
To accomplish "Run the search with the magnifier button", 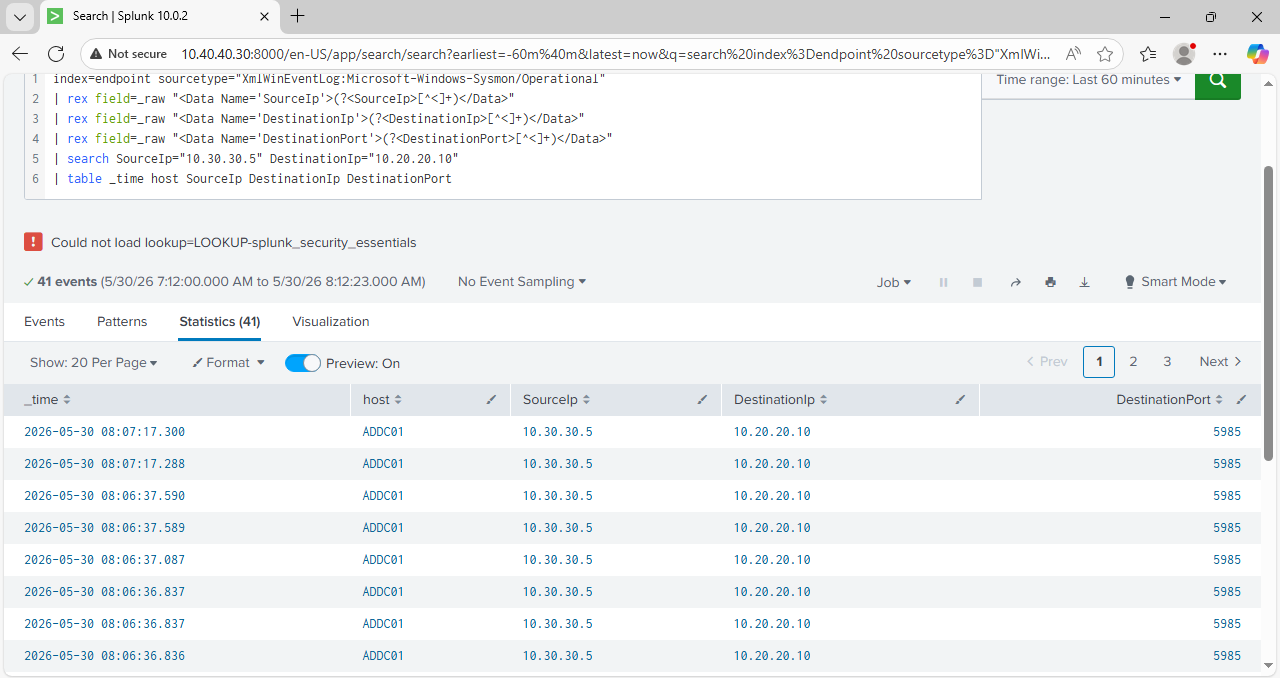I will tap(1218, 82).
